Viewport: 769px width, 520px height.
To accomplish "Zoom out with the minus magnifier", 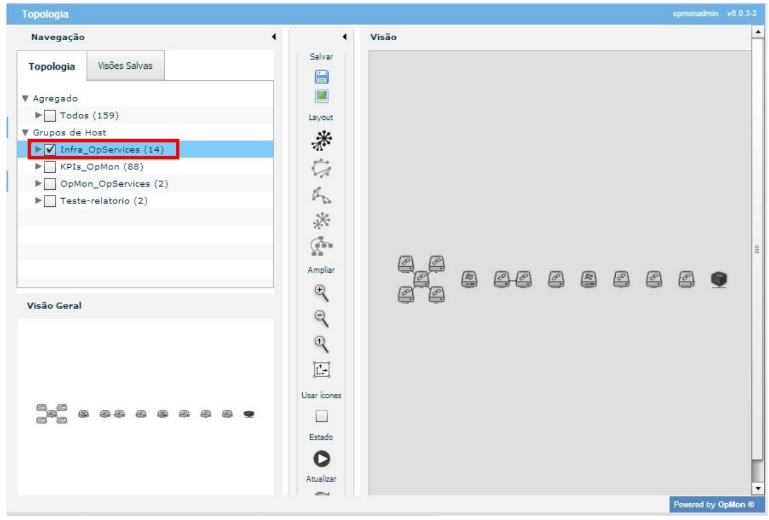I will pos(321,318).
